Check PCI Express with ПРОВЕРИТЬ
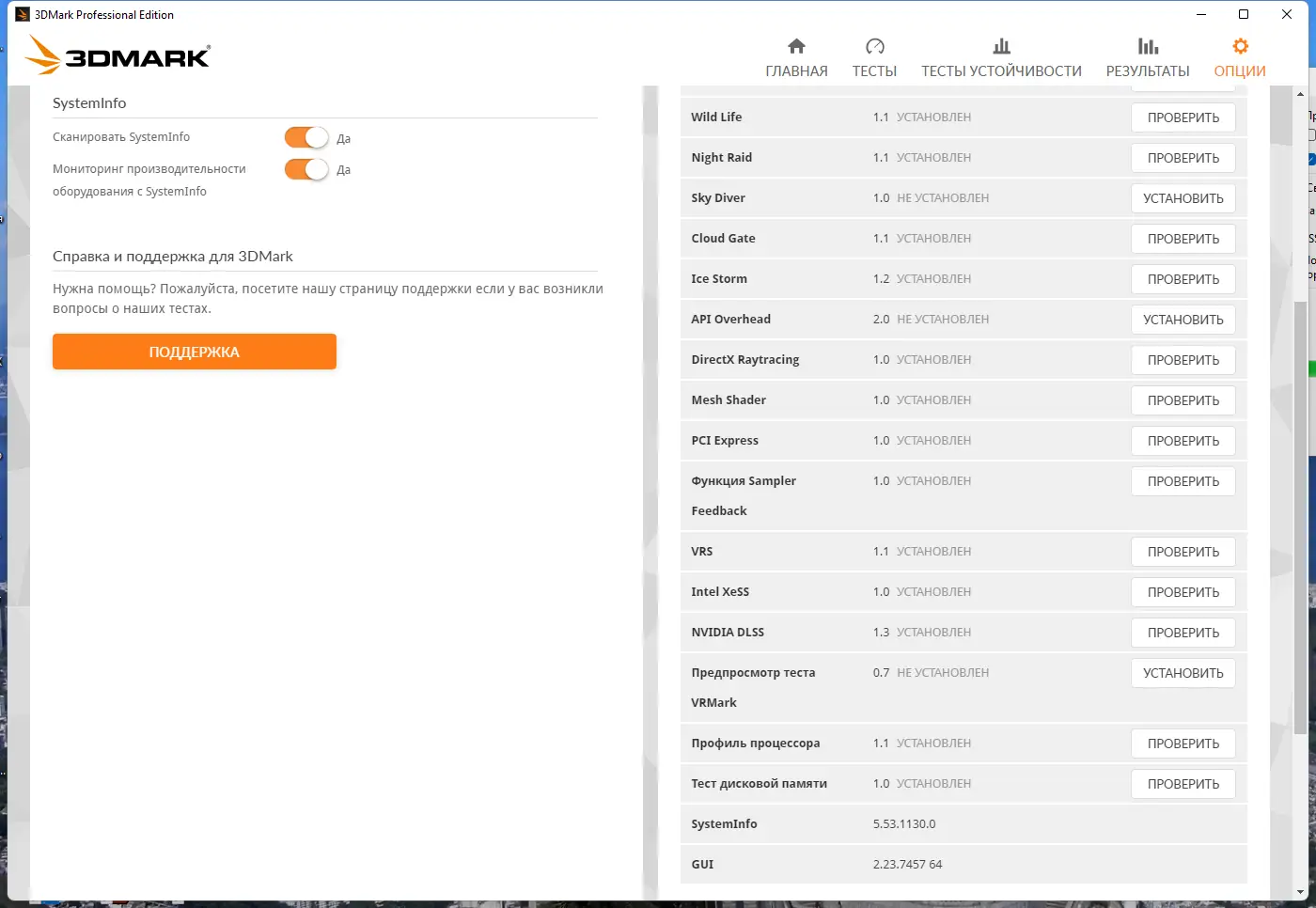Image resolution: width=1316 pixels, height=908 pixels. [1183, 441]
